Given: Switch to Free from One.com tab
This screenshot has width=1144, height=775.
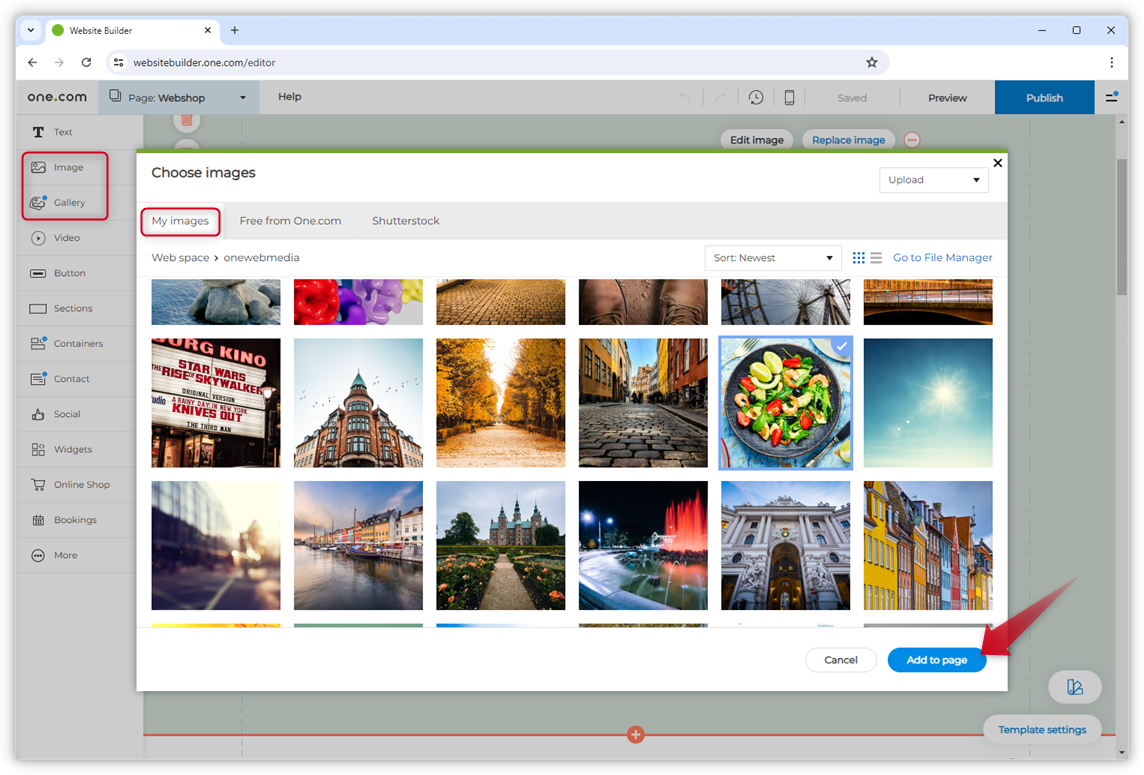Looking at the screenshot, I should [x=290, y=221].
